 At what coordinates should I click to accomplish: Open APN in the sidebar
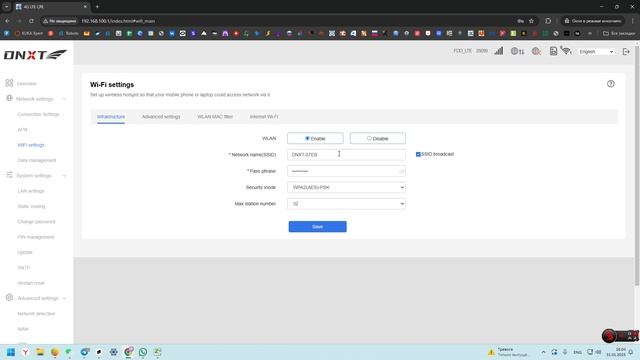[22, 130]
